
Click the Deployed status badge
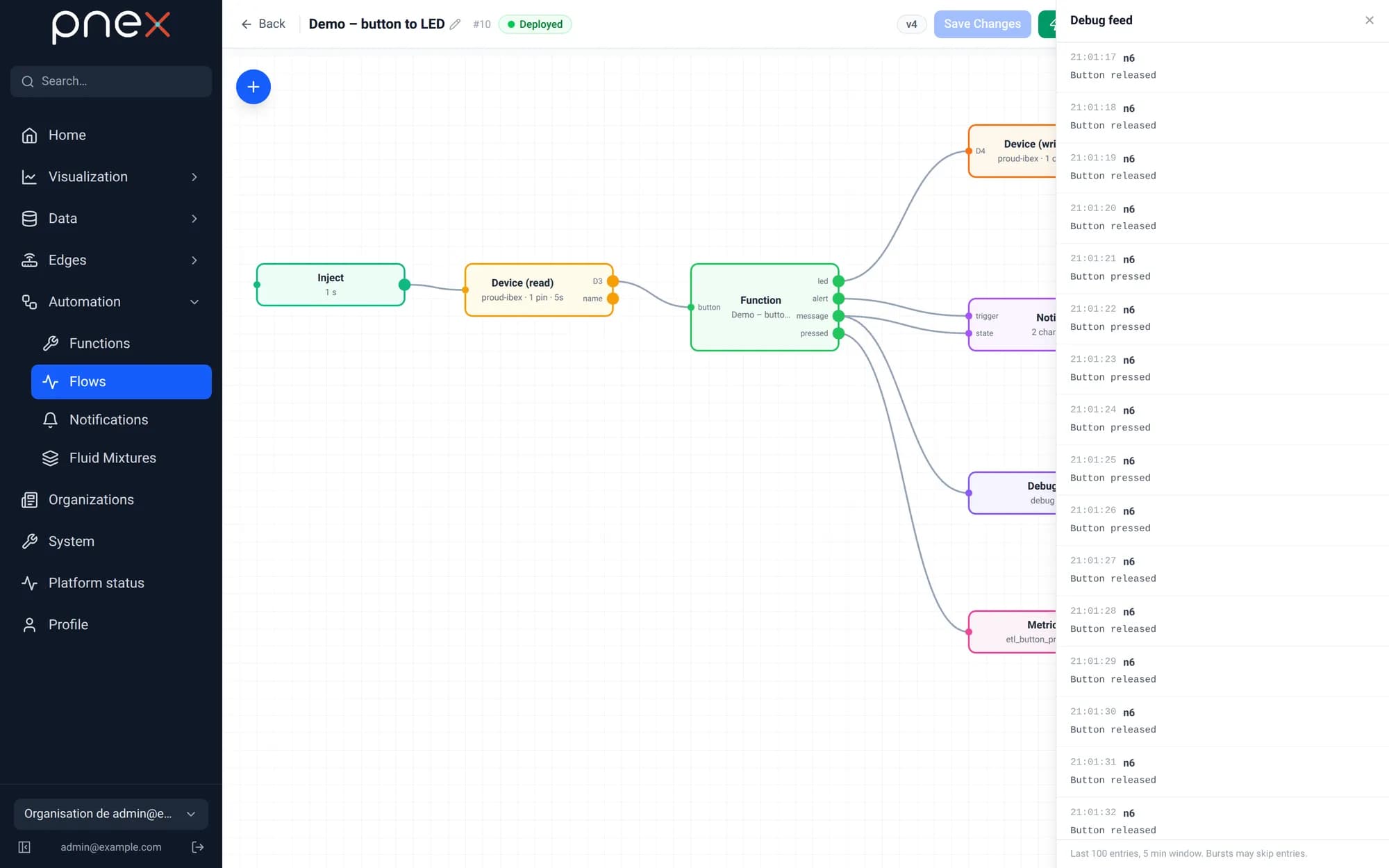point(535,24)
